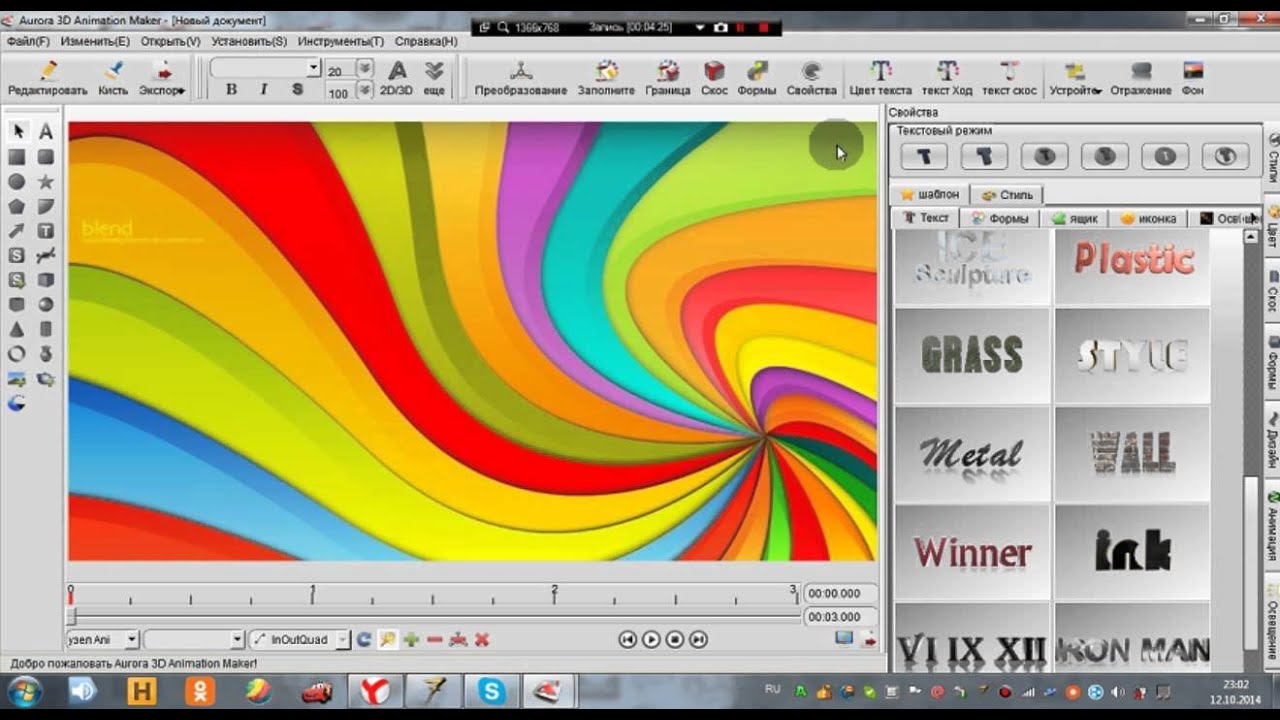
Task: Open the Экспорт export menu
Action: 162,79
